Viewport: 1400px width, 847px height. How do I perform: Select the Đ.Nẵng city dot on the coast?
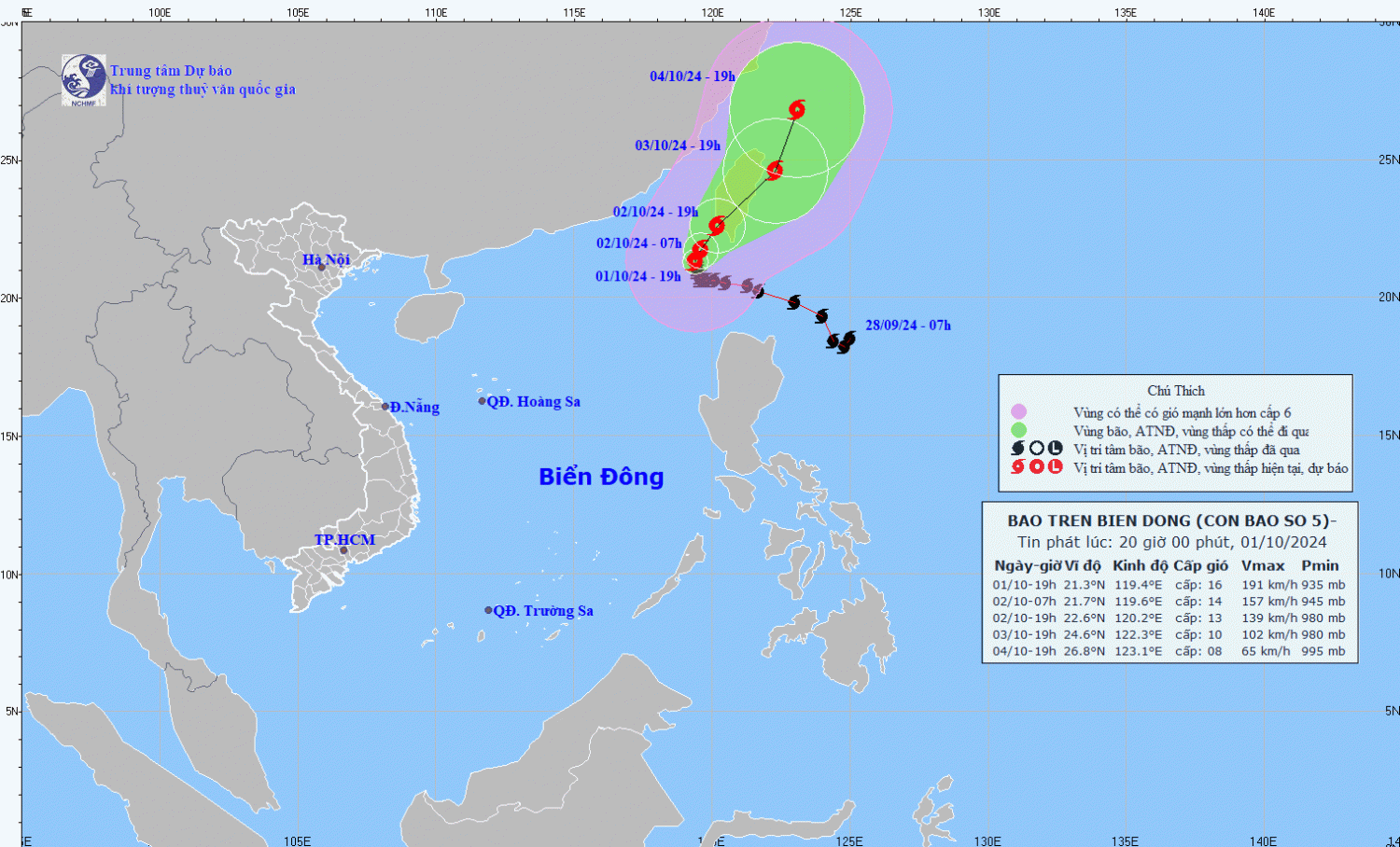point(385,407)
